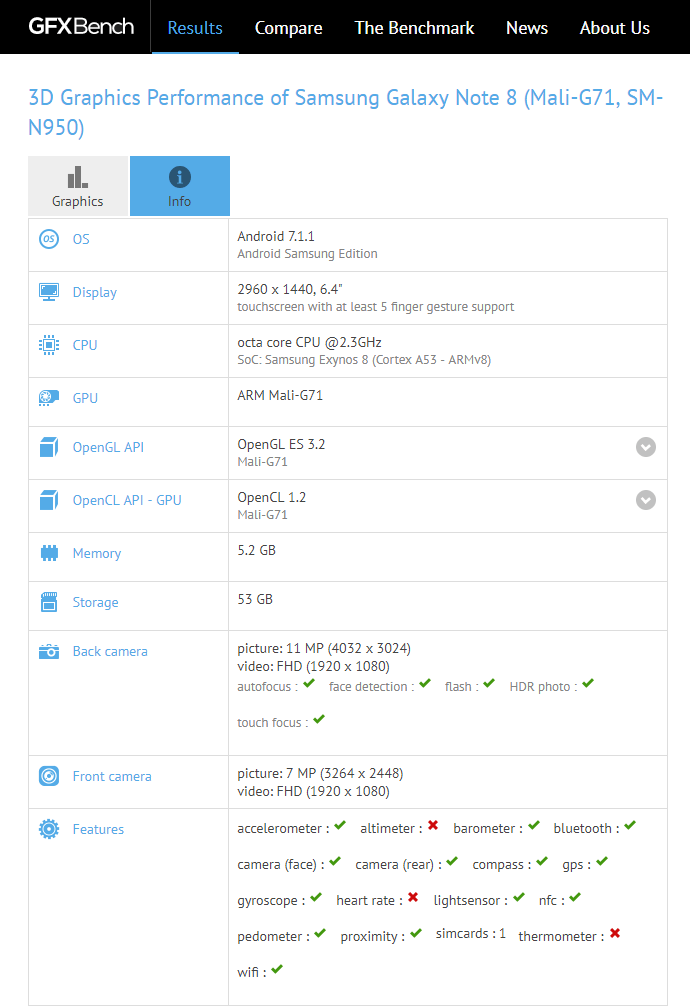Open the Compare menu tab
690x1008 pixels.
coord(288,28)
